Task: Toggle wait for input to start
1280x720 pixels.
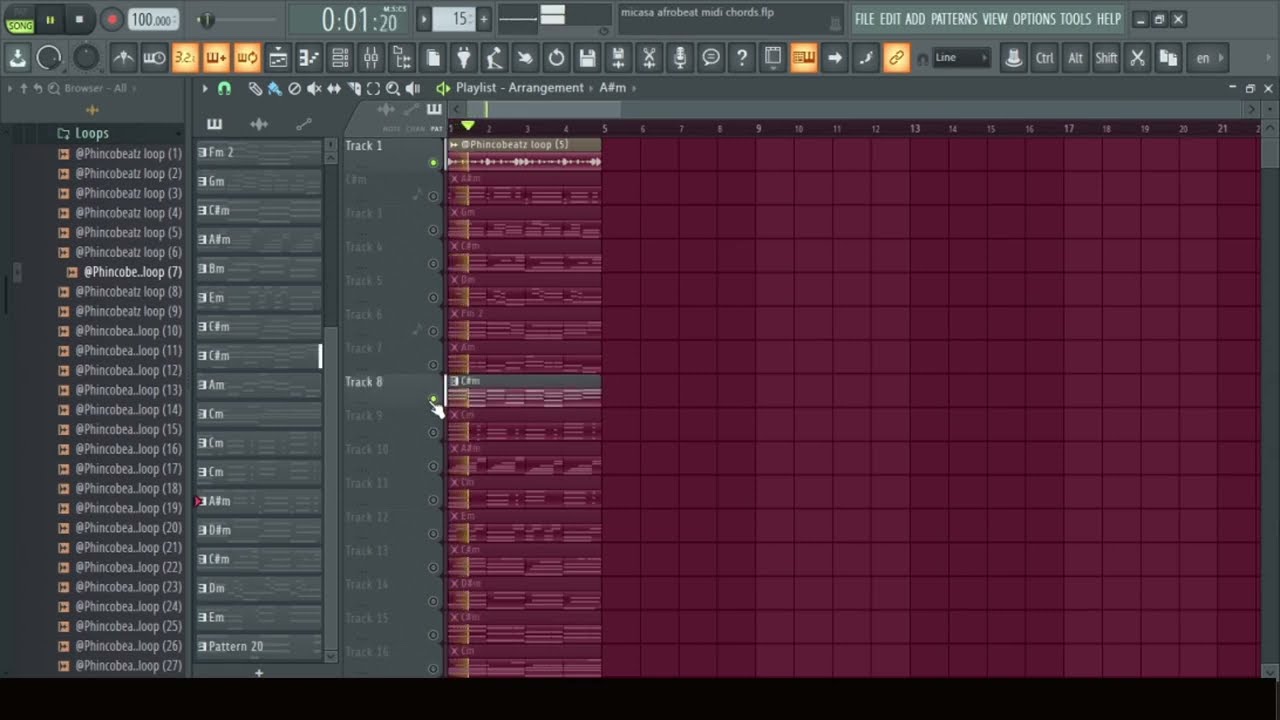Action: pyautogui.click(x=154, y=58)
